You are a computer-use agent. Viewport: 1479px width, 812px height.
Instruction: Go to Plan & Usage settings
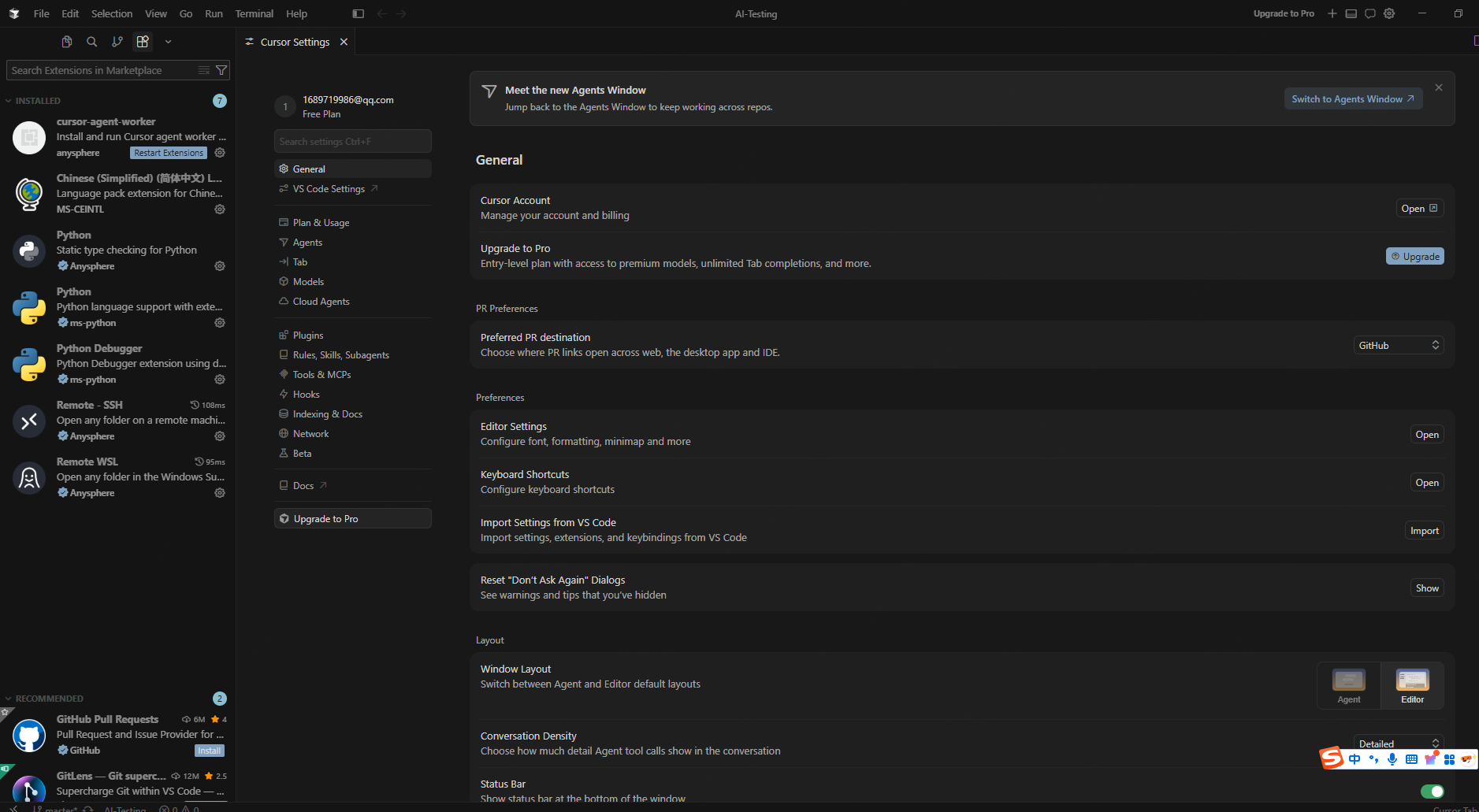[x=353, y=223]
